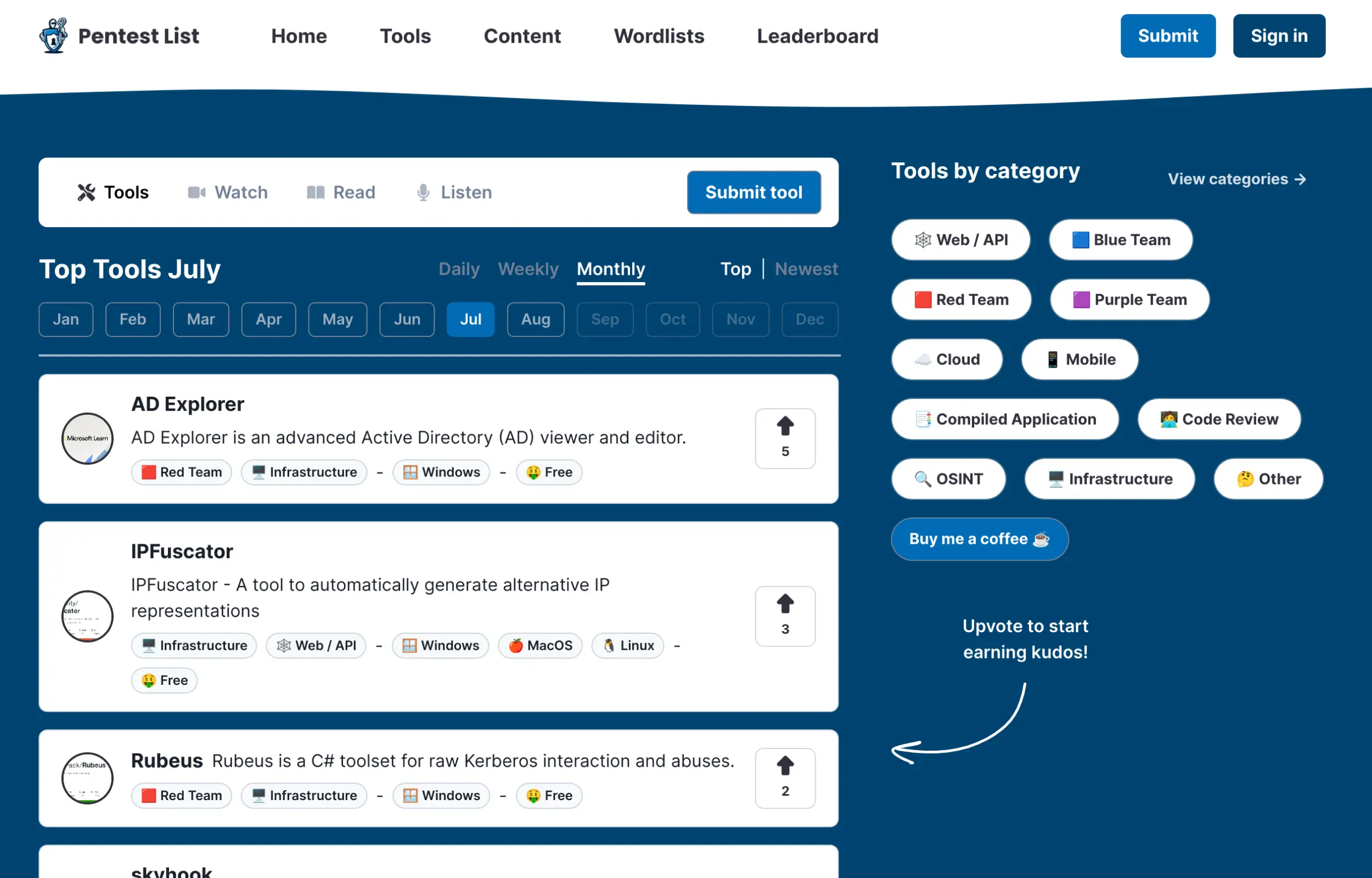This screenshot has width=1372, height=878.
Task: Filter by Red Team category in sidebar
Action: [960, 300]
